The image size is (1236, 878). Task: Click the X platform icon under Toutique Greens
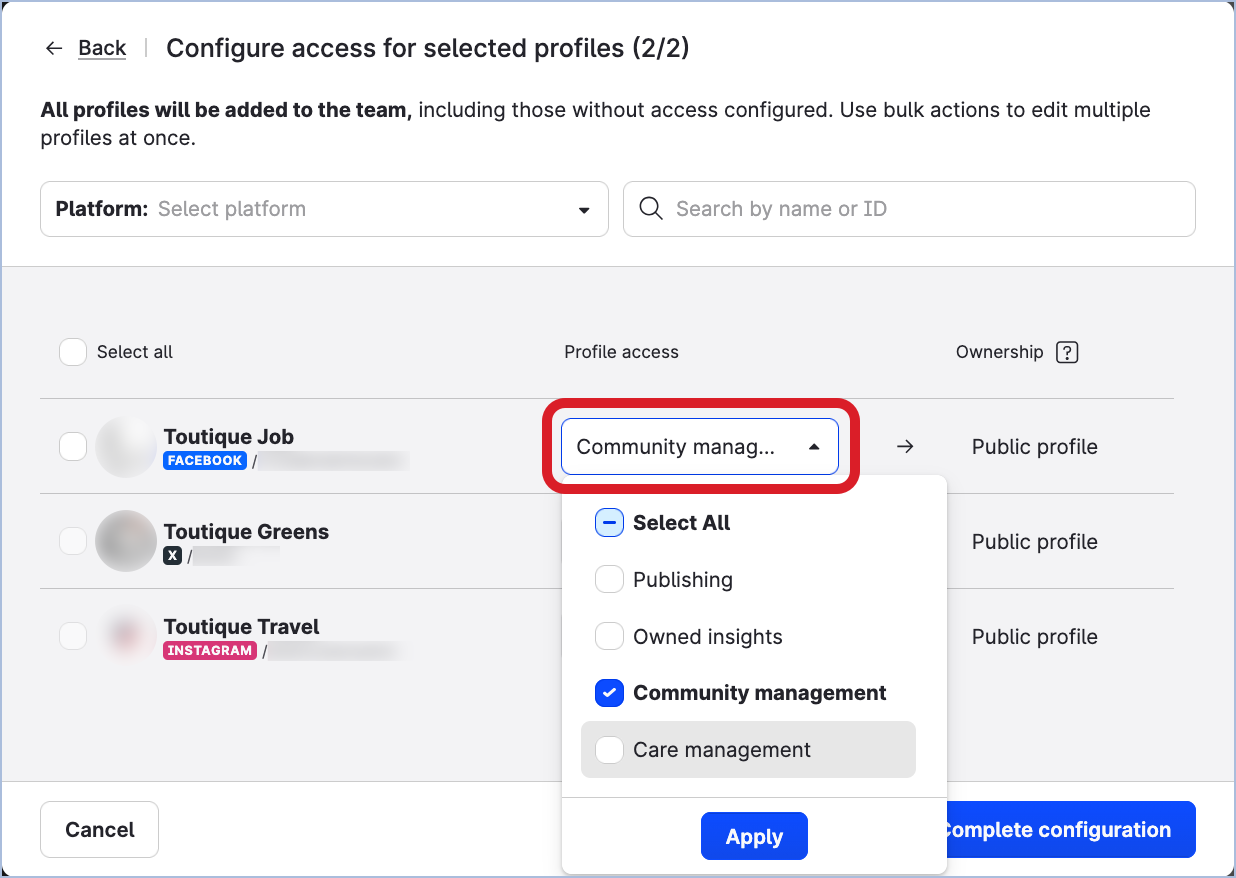[x=173, y=556]
